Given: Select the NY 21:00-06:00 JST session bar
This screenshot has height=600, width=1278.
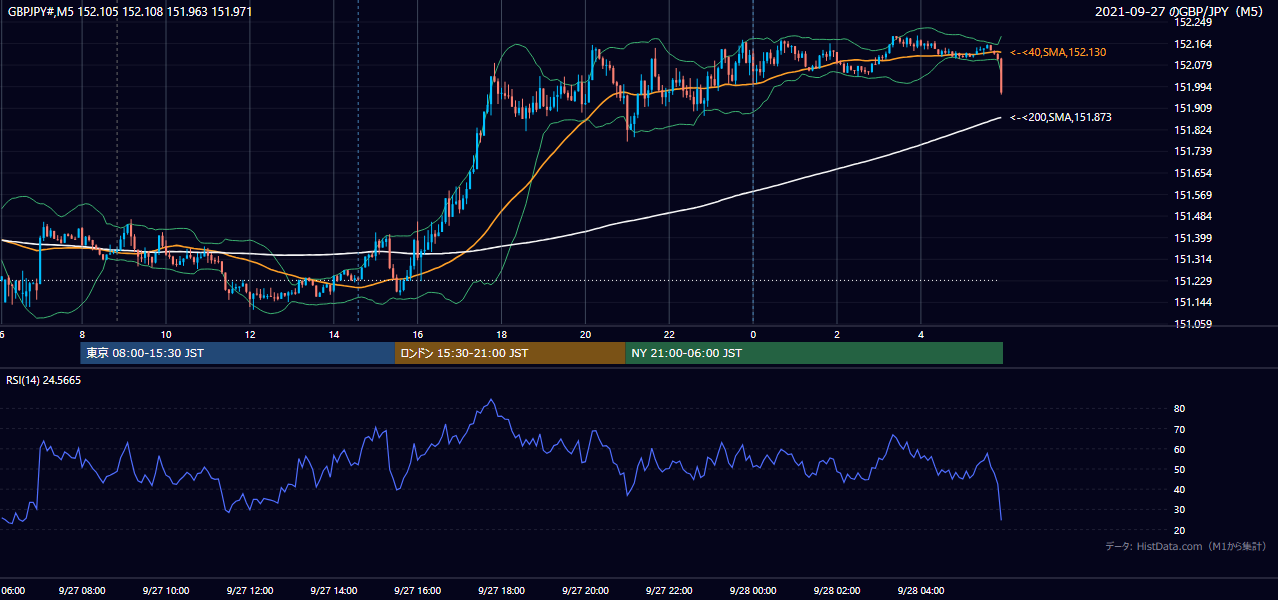Looking at the screenshot, I should pyautogui.click(x=814, y=353).
